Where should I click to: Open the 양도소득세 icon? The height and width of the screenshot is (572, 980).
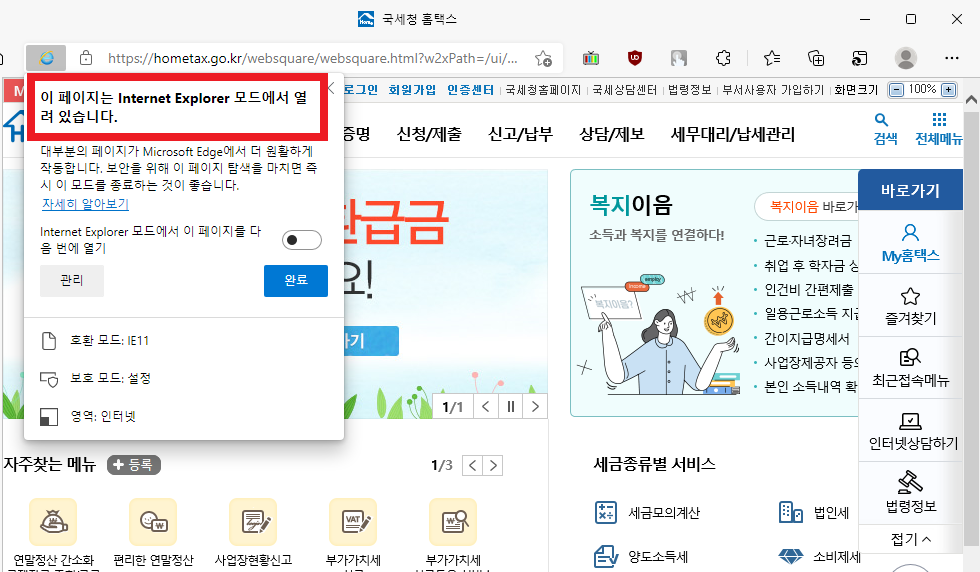[606, 556]
